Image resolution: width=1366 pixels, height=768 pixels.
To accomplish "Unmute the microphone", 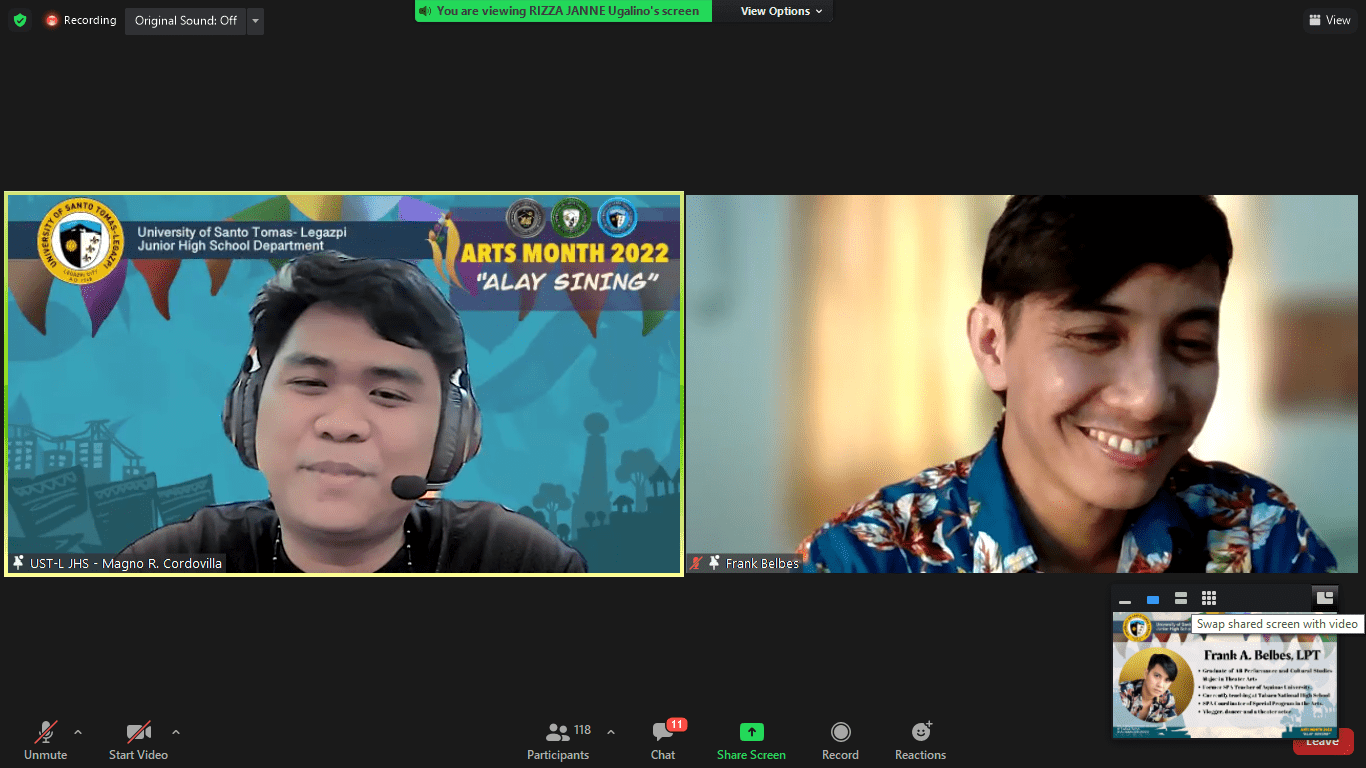I will coord(45,741).
